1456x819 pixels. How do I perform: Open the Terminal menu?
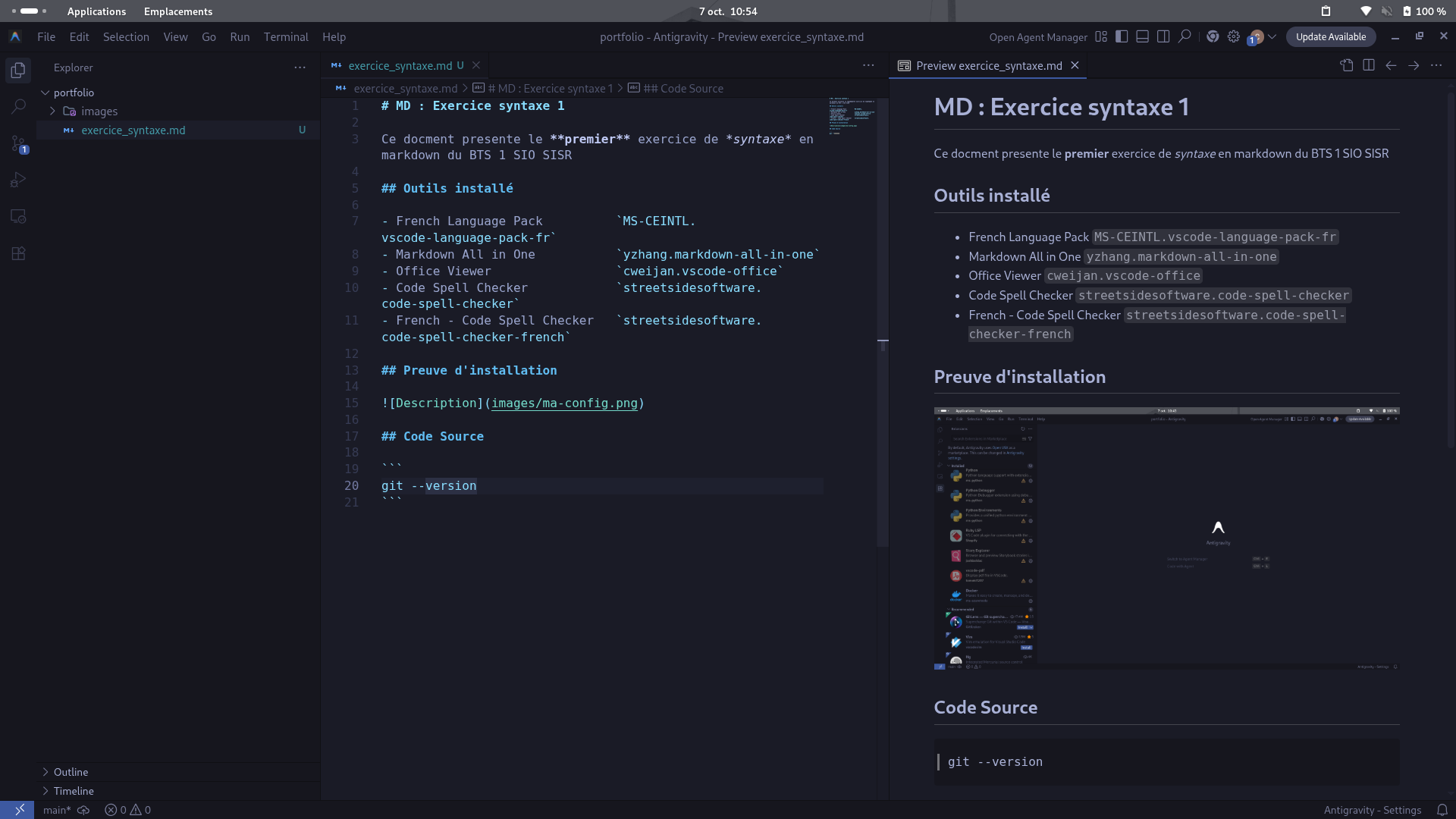[x=285, y=36]
